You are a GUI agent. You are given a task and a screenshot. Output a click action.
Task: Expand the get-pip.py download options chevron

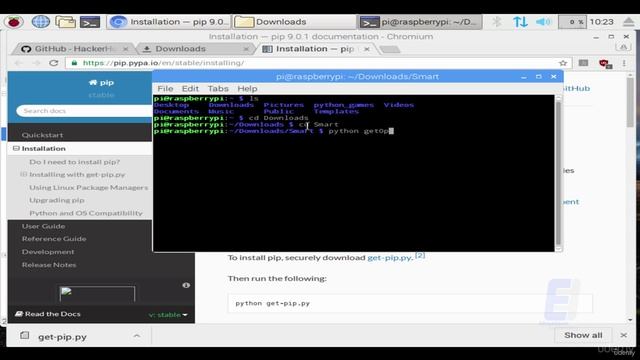tap(137, 336)
